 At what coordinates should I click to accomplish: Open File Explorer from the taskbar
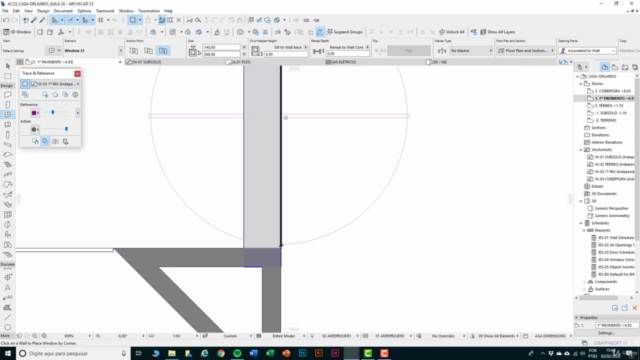click(x=172, y=353)
